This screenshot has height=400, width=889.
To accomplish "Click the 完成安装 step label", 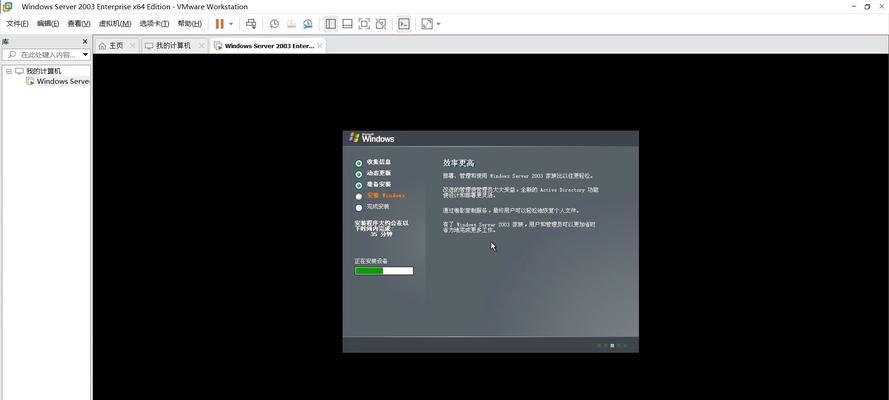I will [x=378, y=207].
